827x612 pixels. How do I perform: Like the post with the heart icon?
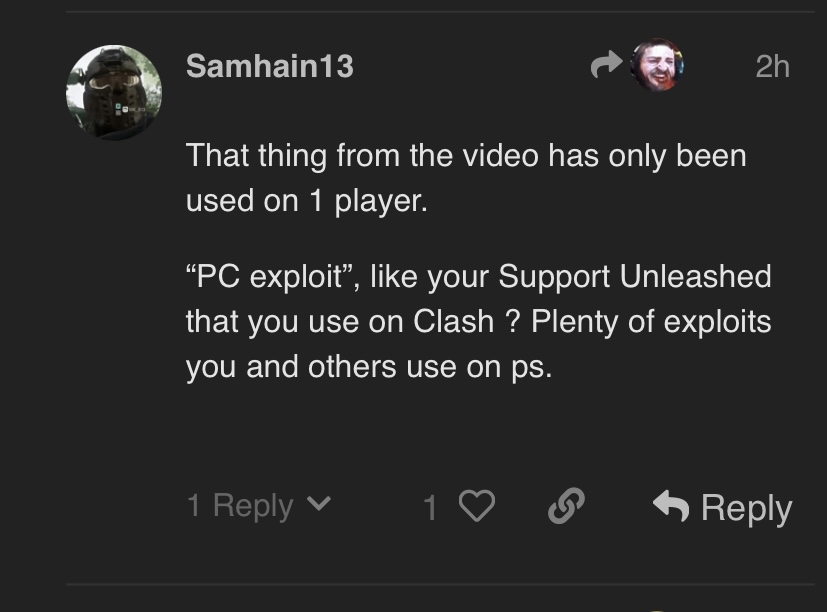[477, 507]
